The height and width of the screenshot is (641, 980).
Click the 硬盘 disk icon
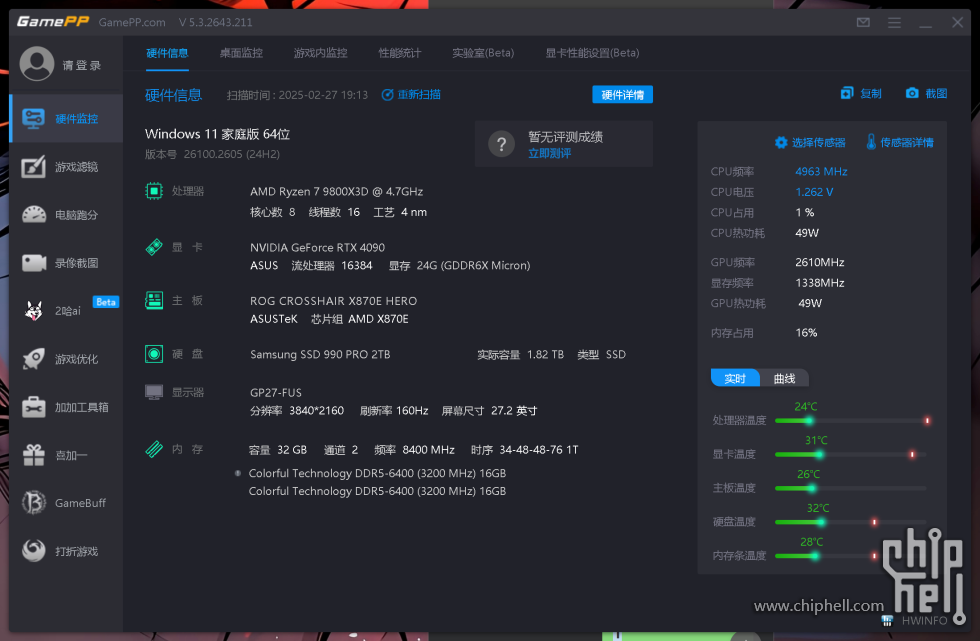154,354
